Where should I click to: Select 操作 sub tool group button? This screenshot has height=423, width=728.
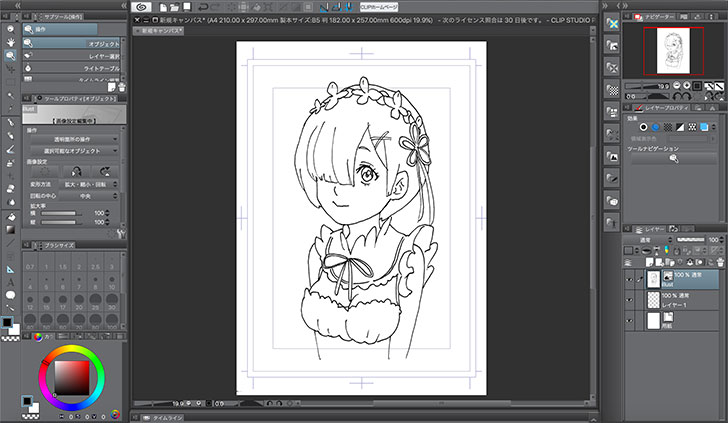(x=60, y=29)
